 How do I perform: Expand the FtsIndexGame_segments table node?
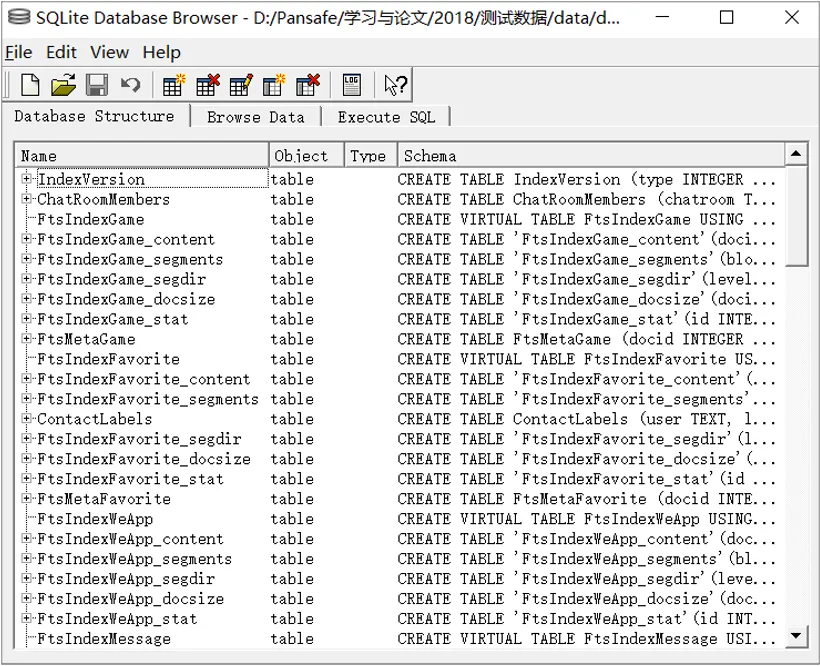point(26,259)
